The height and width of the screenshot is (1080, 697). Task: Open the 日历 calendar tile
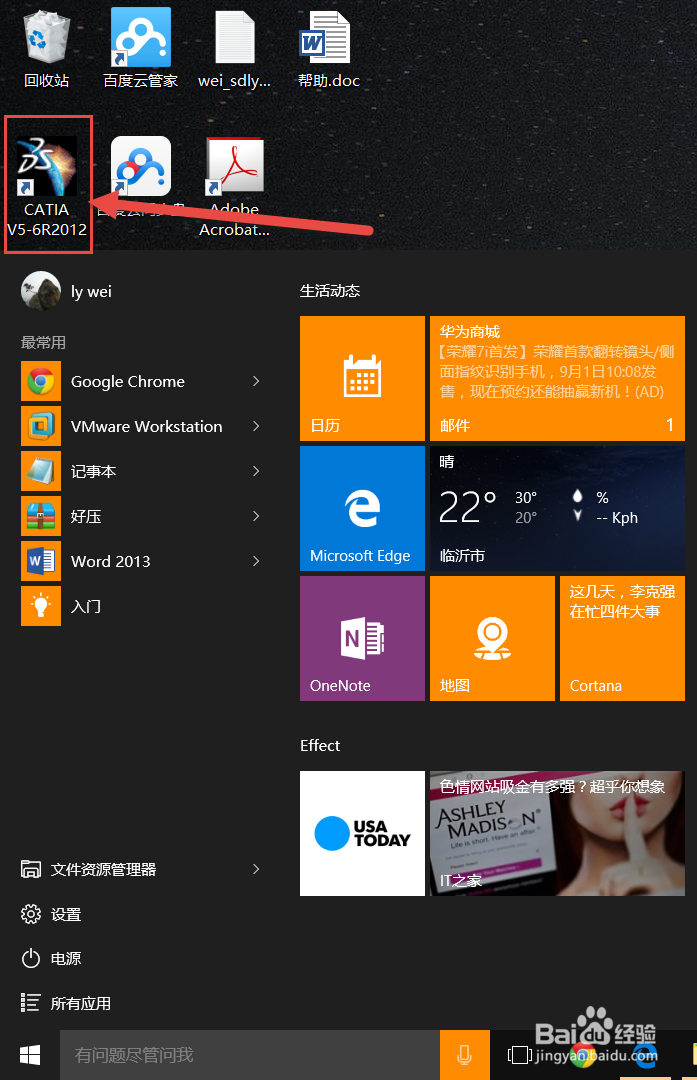[362, 378]
